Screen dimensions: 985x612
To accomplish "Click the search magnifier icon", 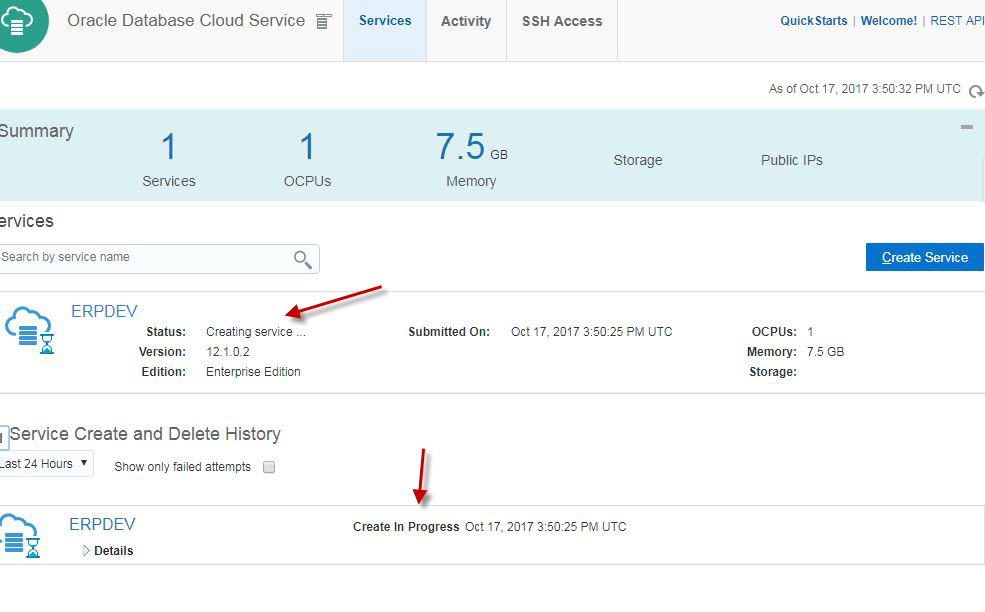I will [x=303, y=259].
